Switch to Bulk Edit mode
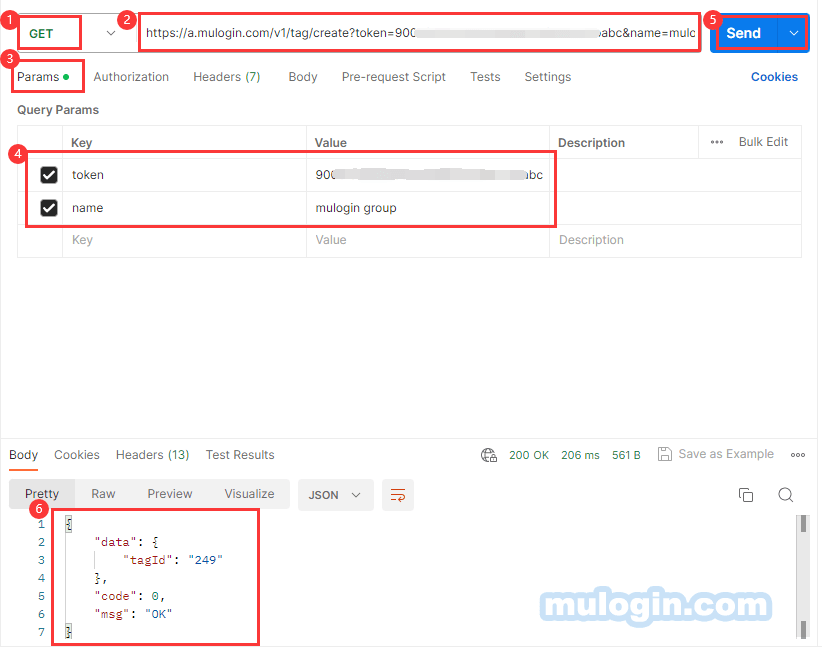Viewport: 822px width, 649px height. (x=763, y=142)
